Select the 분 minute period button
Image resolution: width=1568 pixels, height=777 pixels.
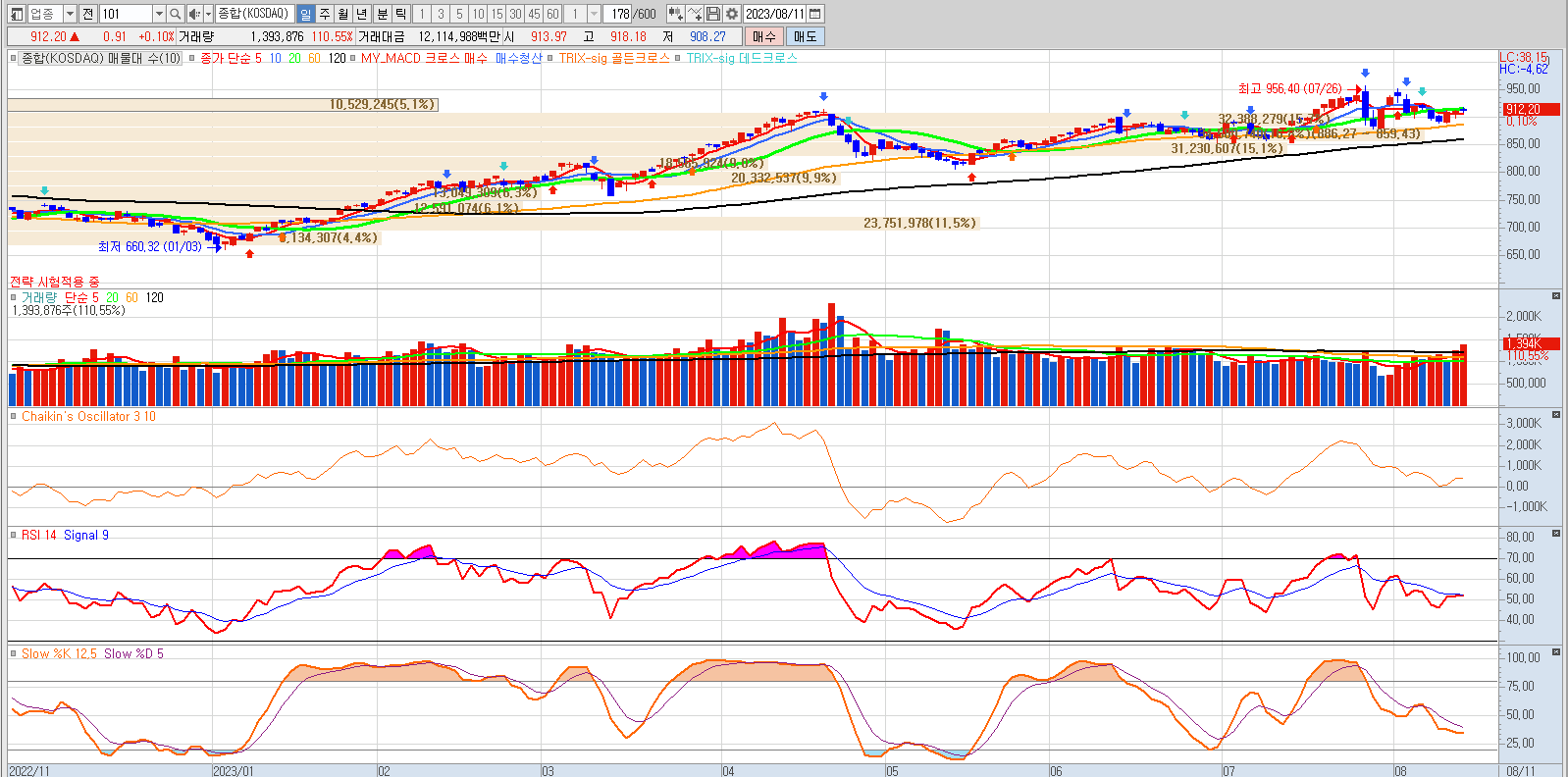383,14
